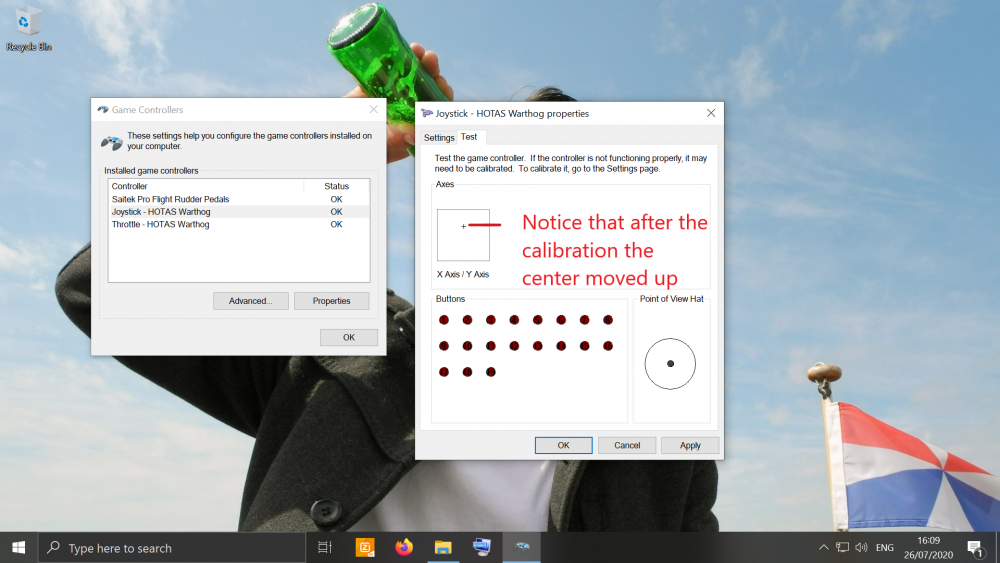Viewport: 1000px width, 563px height.
Task: Launch Firefox from the taskbar
Action: 404,547
